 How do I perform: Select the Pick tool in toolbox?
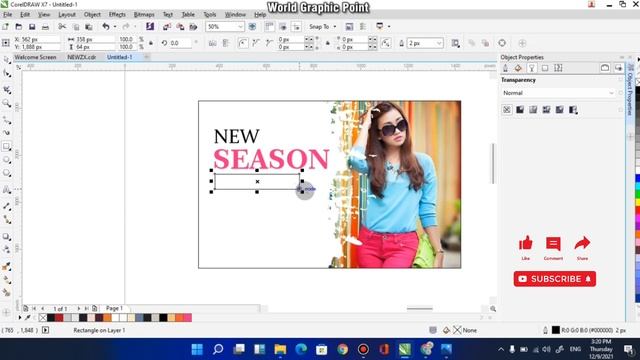(x=7, y=60)
